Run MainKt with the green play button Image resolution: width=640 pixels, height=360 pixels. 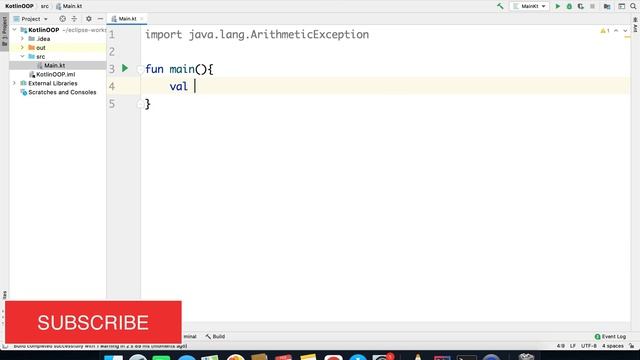point(558,6)
